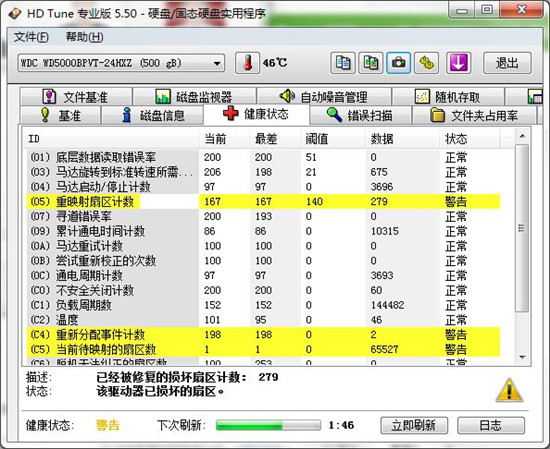Click the 46℃ temperature reading

(x=275, y=63)
